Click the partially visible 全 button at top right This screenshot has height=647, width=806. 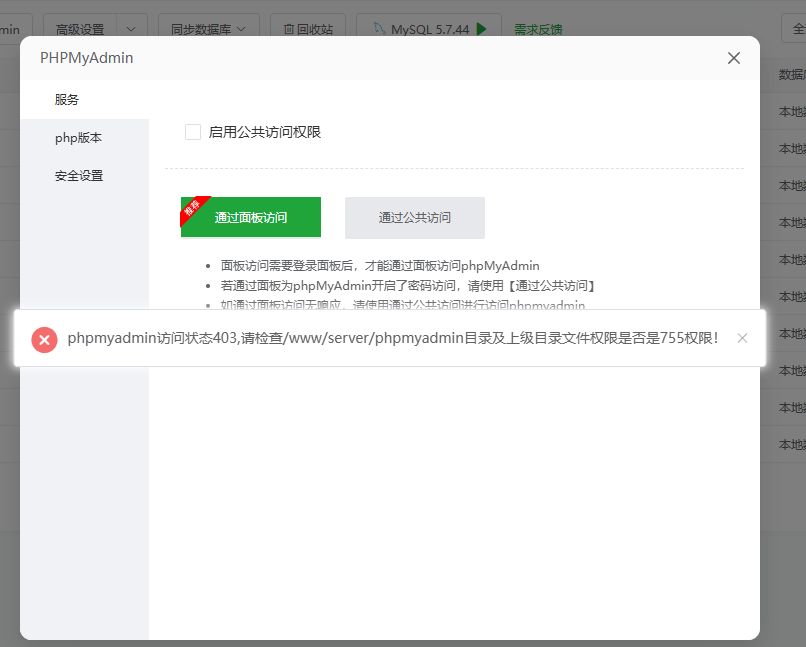[x=794, y=29]
